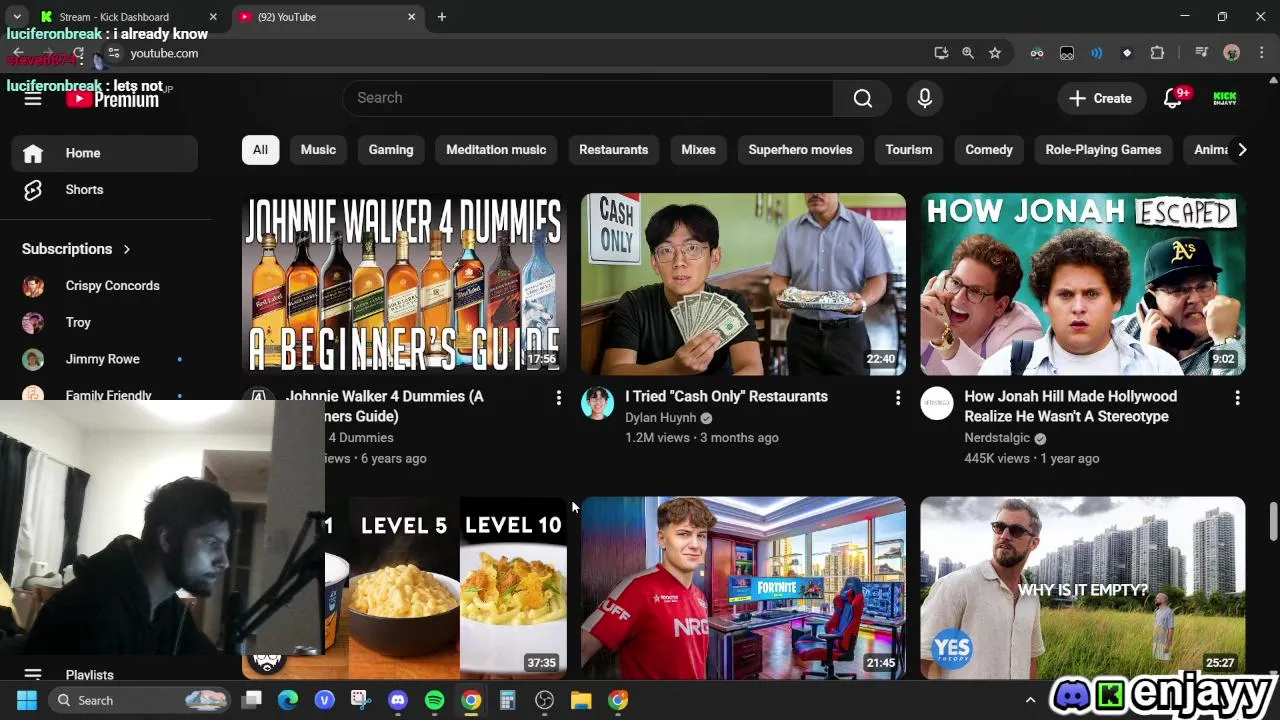Select the Superhero movies chip
The height and width of the screenshot is (720, 1280).
[800, 150]
